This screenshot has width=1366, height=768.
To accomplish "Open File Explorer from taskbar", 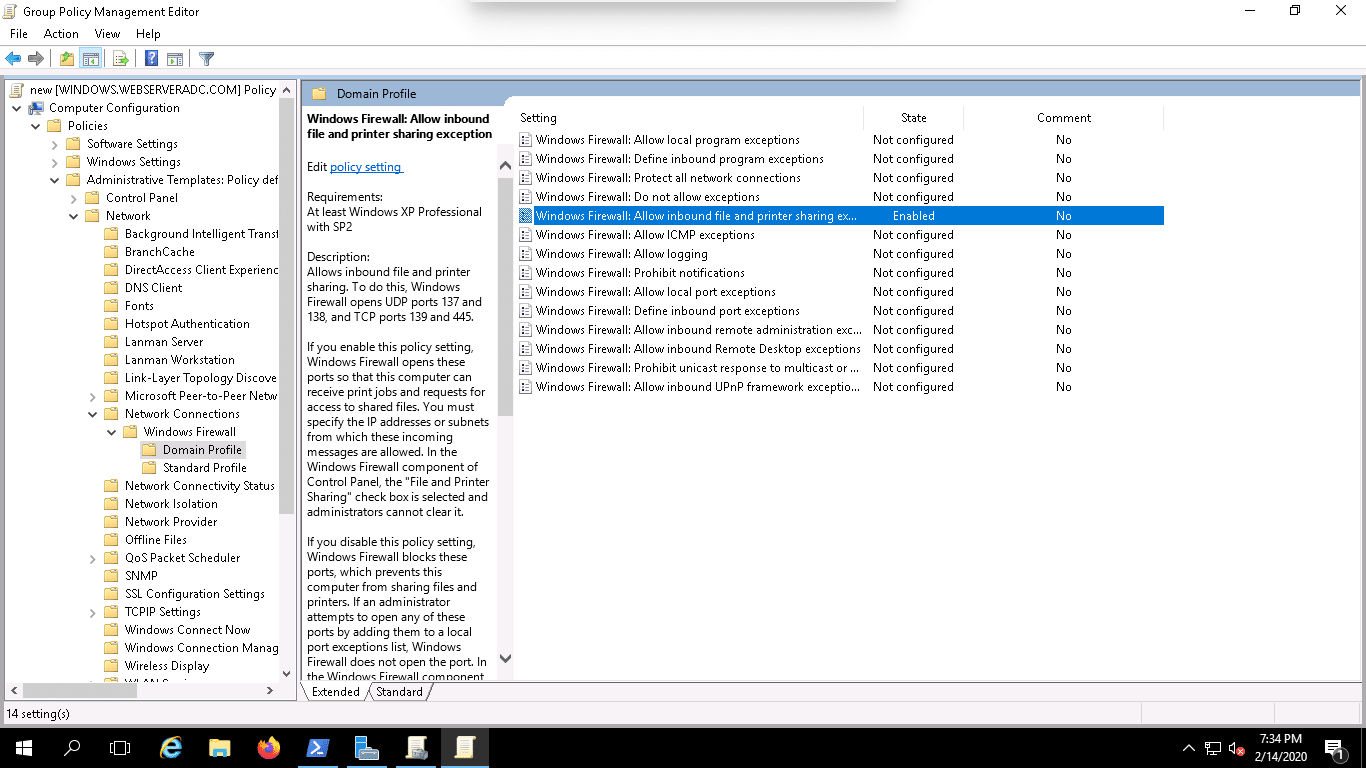I will [220, 747].
